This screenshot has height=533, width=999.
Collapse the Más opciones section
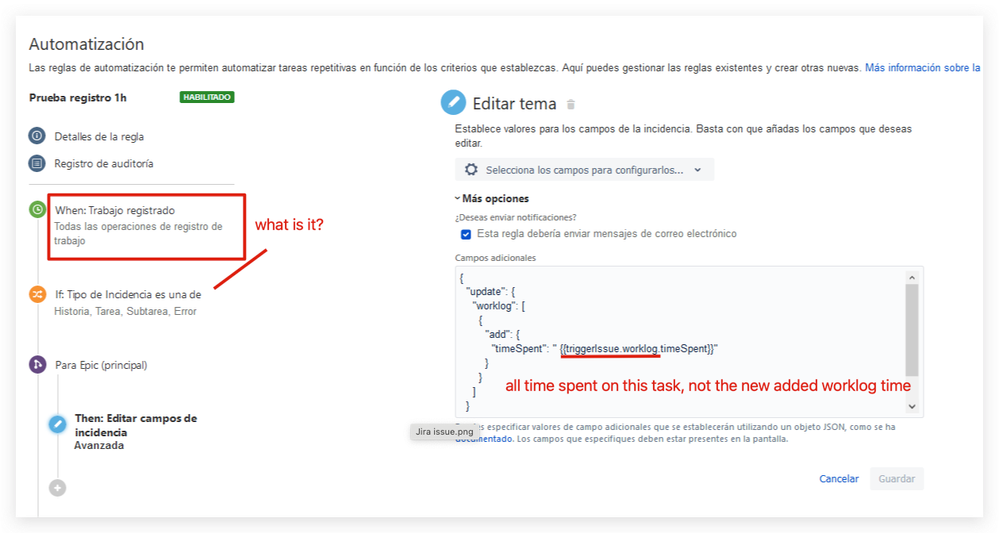tap(492, 199)
